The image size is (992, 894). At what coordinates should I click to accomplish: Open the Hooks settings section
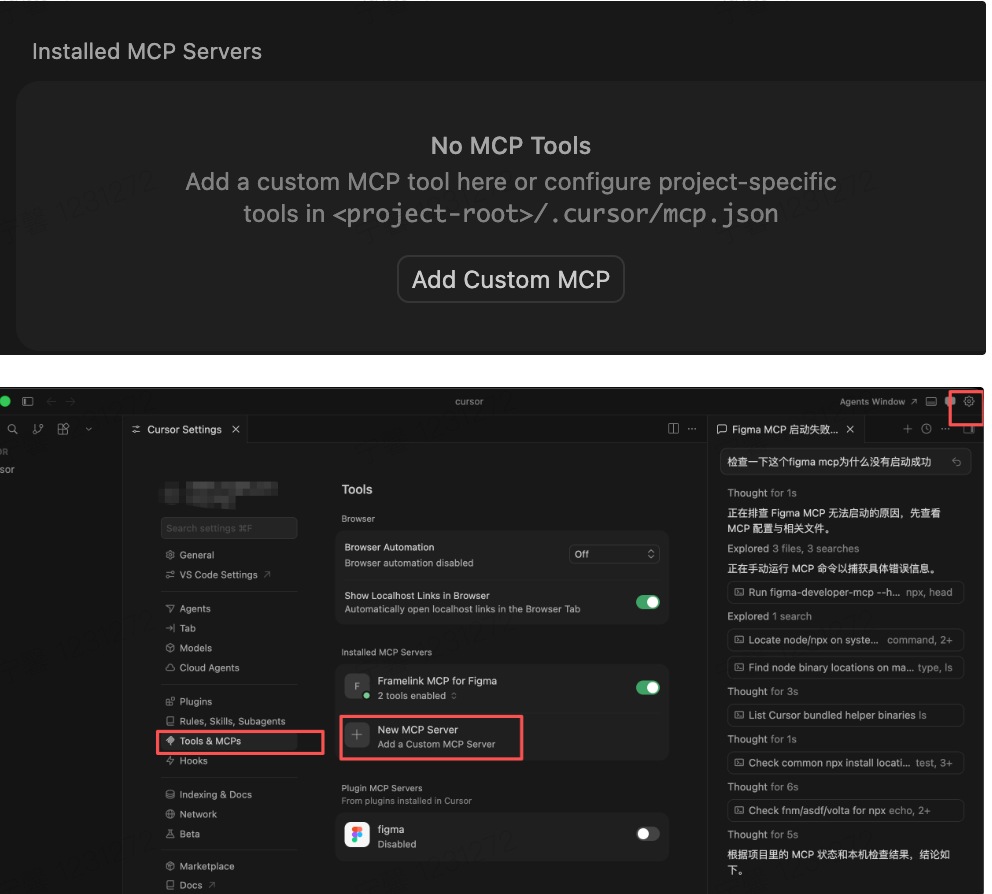point(193,761)
